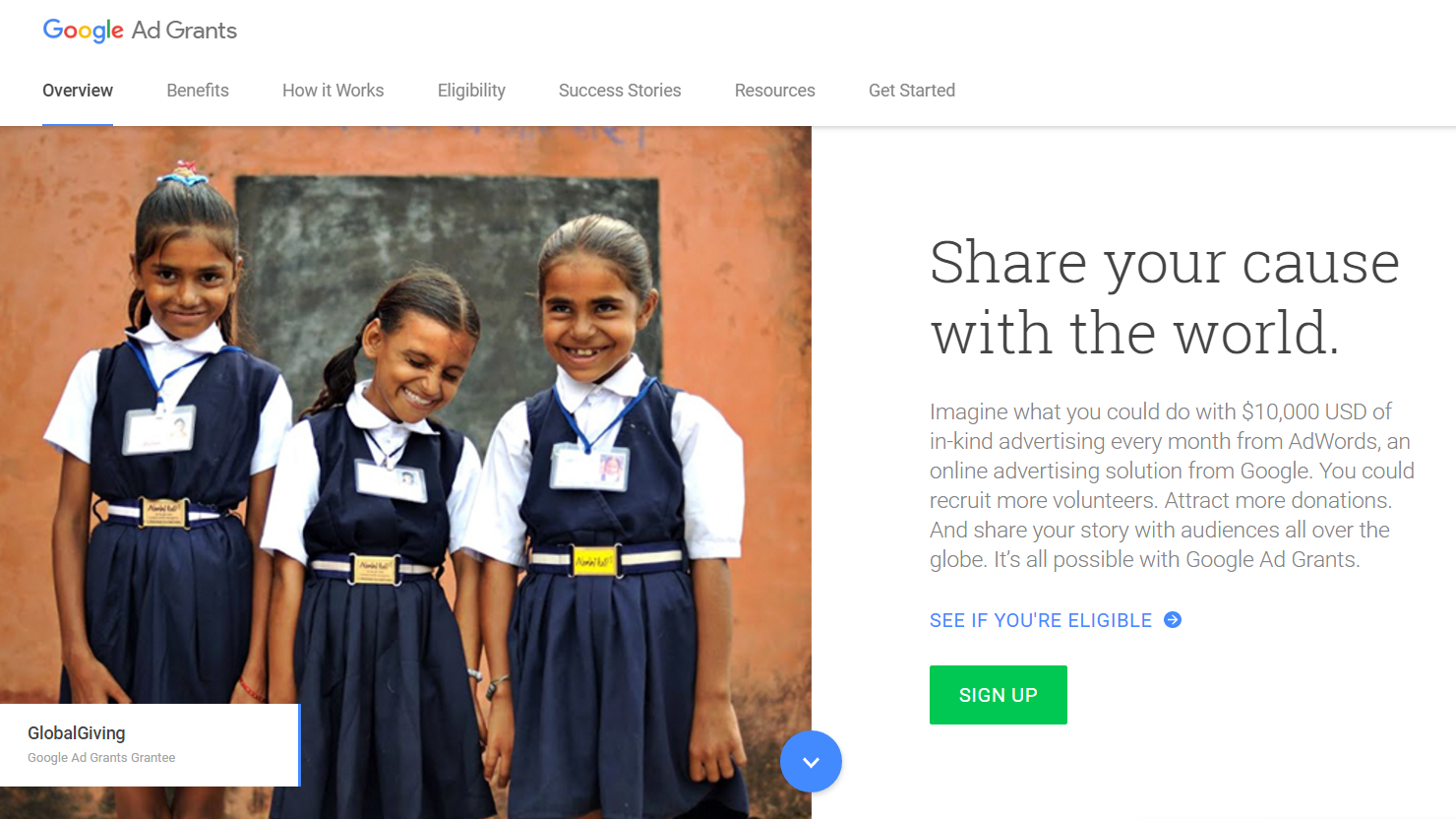Click the Share your cause headline

(1165, 297)
